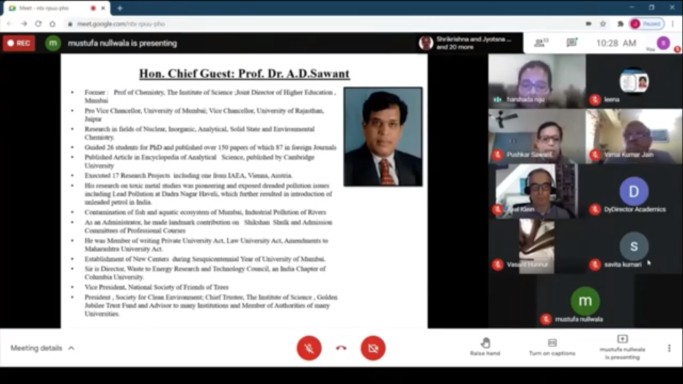Screen dimensions: 683x384
Task: Click the green m presenter avatar in top bar
Action: tap(53, 43)
